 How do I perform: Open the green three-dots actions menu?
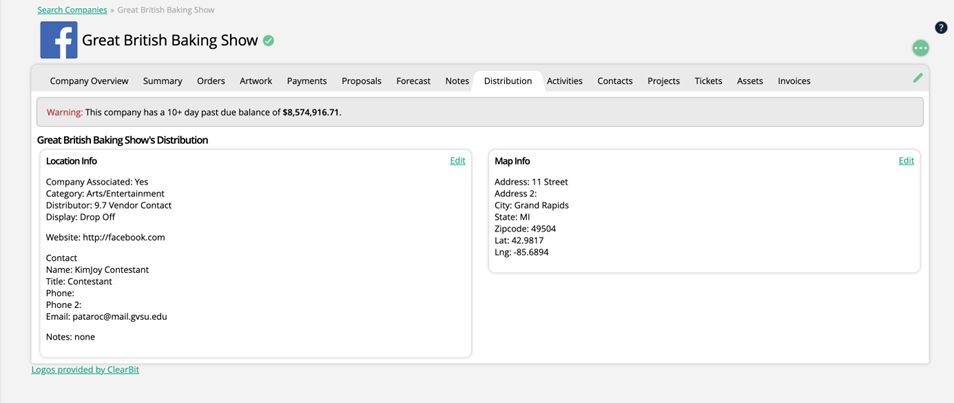coord(921,47)
